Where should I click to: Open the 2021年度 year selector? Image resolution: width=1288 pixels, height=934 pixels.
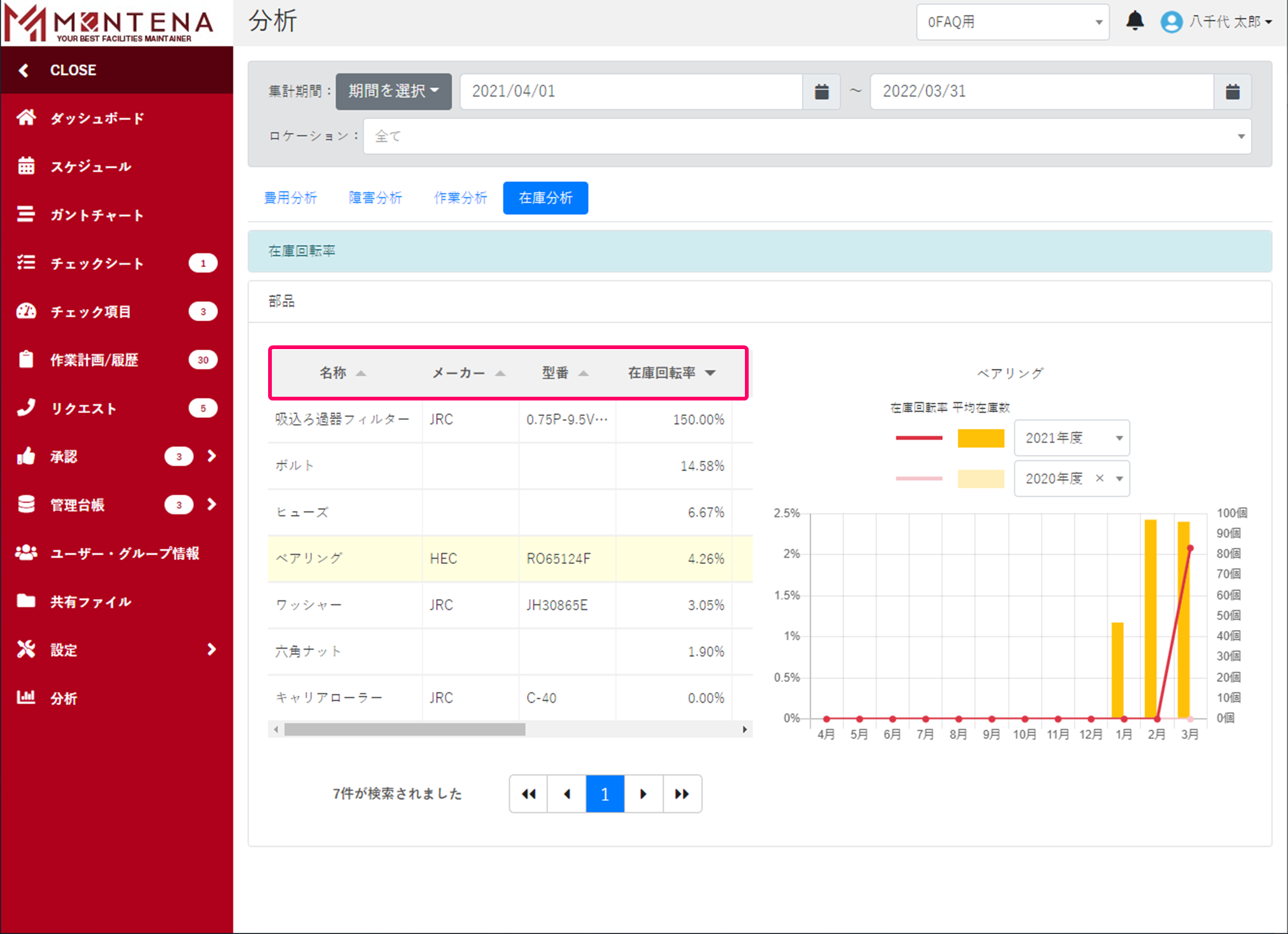1071,438
